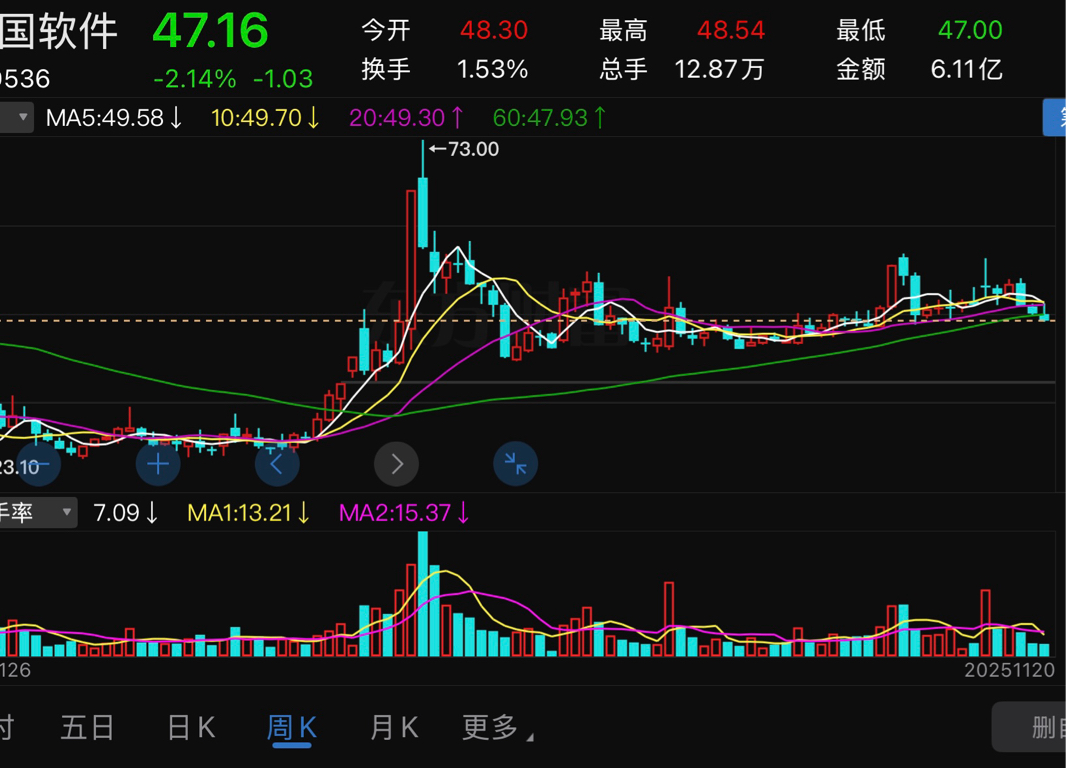1066x769 pixels.
Task: Move chart right with forward chevron
Action: coord(396,464)
